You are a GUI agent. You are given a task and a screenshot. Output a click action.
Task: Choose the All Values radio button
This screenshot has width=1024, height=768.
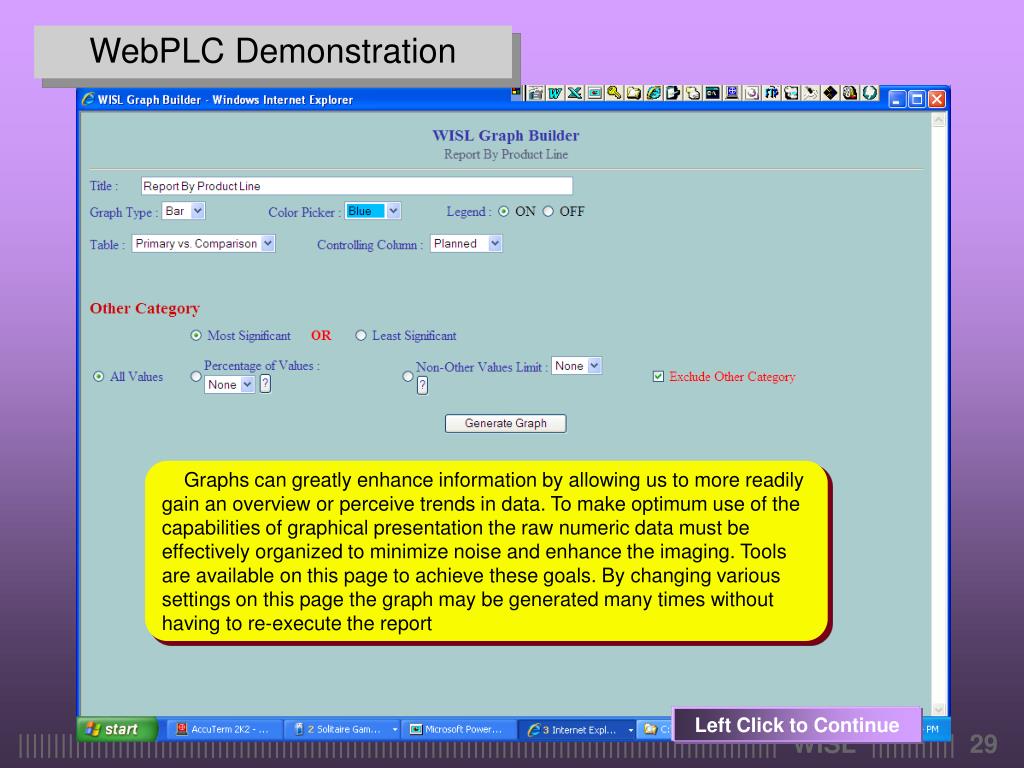99,377
